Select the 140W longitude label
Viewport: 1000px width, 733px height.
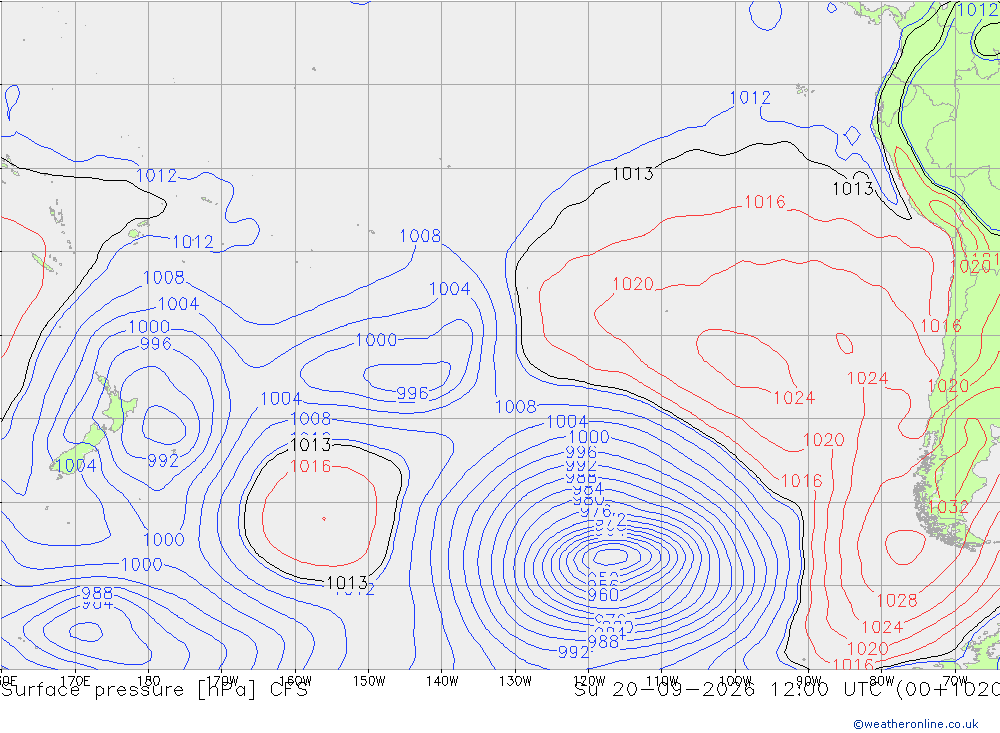click(442, 681)
